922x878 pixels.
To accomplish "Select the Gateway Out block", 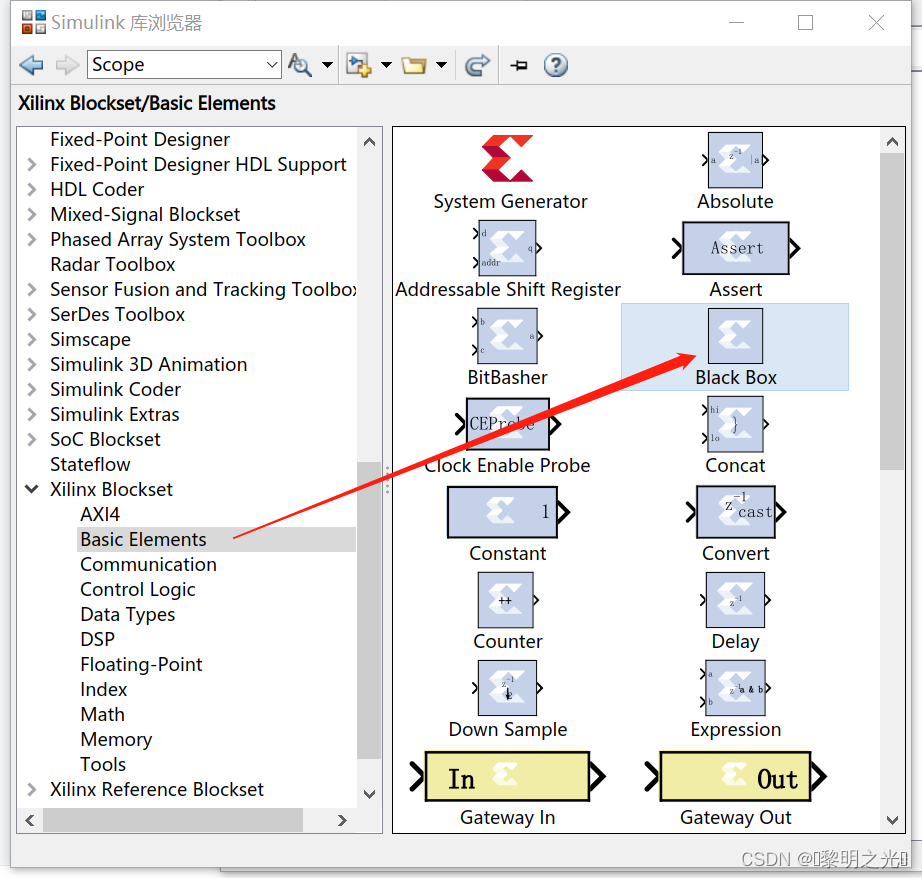I will [x=736, y=776].
